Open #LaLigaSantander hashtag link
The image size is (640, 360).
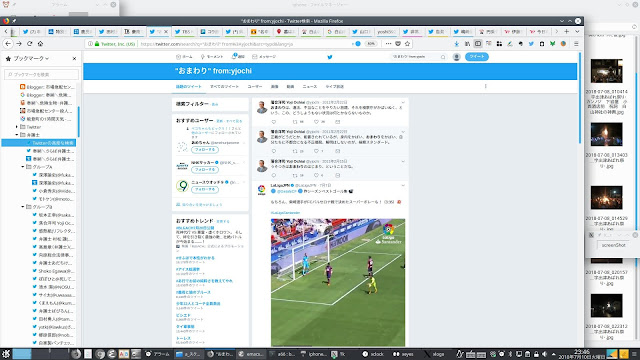(x=285, y=213)
